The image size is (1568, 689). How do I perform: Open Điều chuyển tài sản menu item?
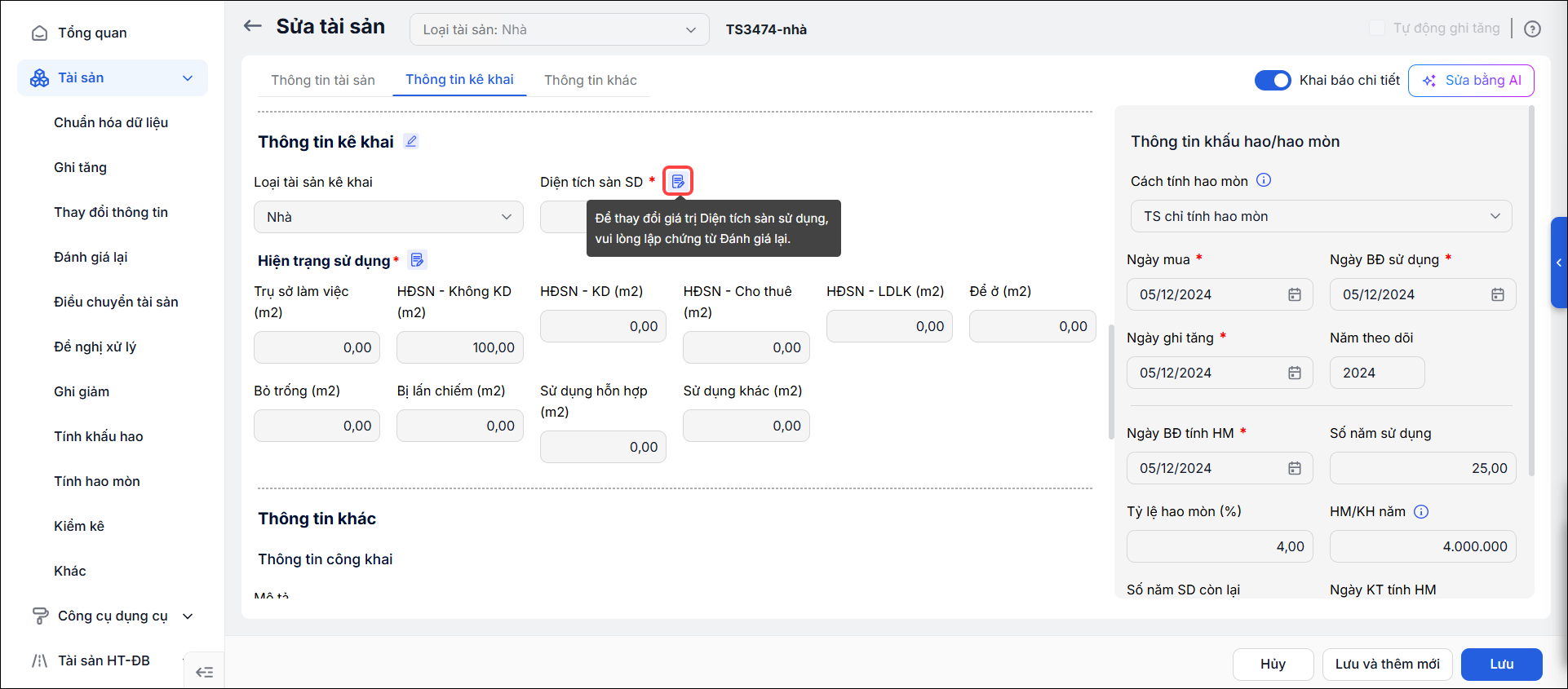tap(116, 302)
